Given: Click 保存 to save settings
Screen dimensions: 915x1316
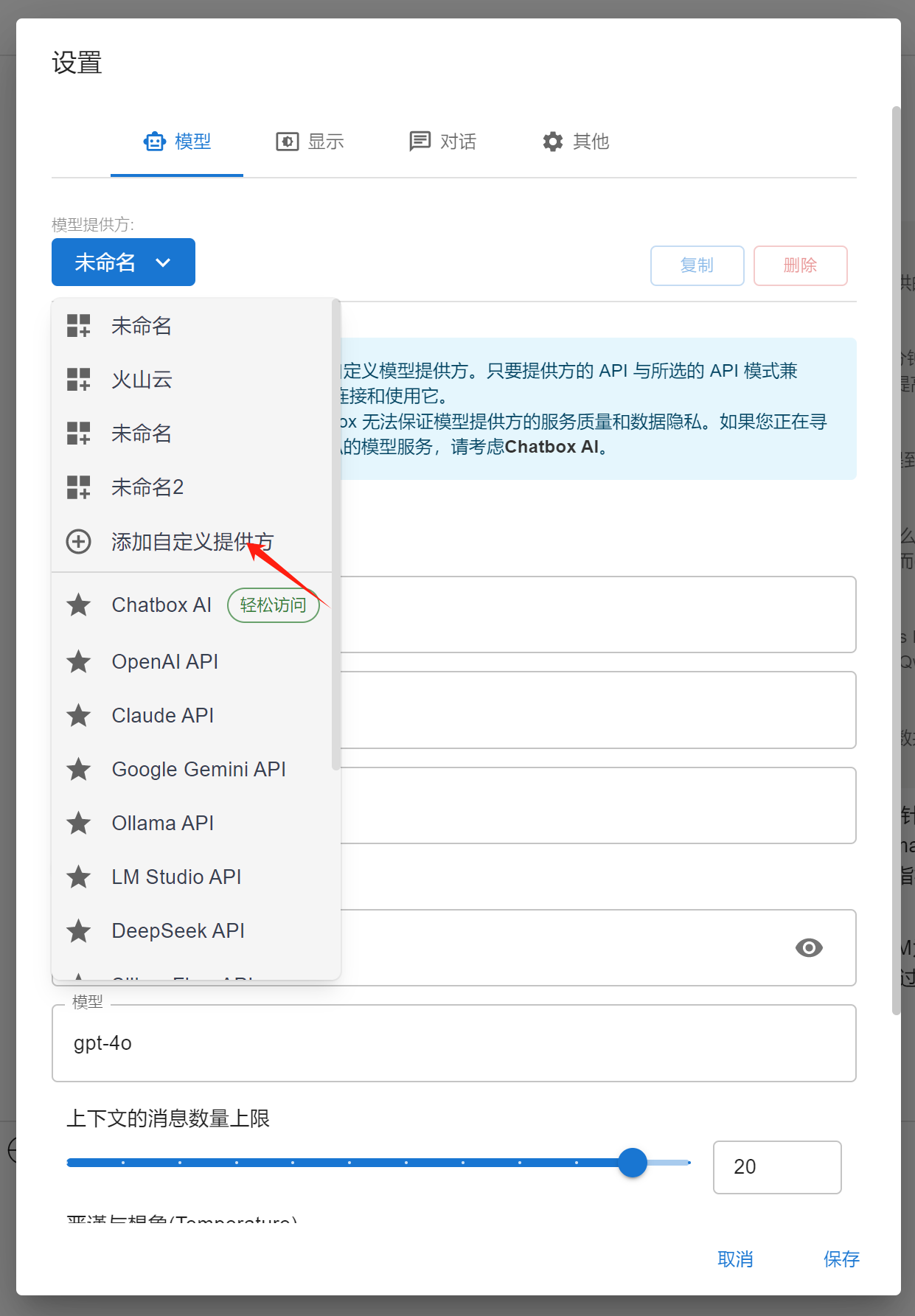Looking at the screenshot, I should [x=842, y=1259].
